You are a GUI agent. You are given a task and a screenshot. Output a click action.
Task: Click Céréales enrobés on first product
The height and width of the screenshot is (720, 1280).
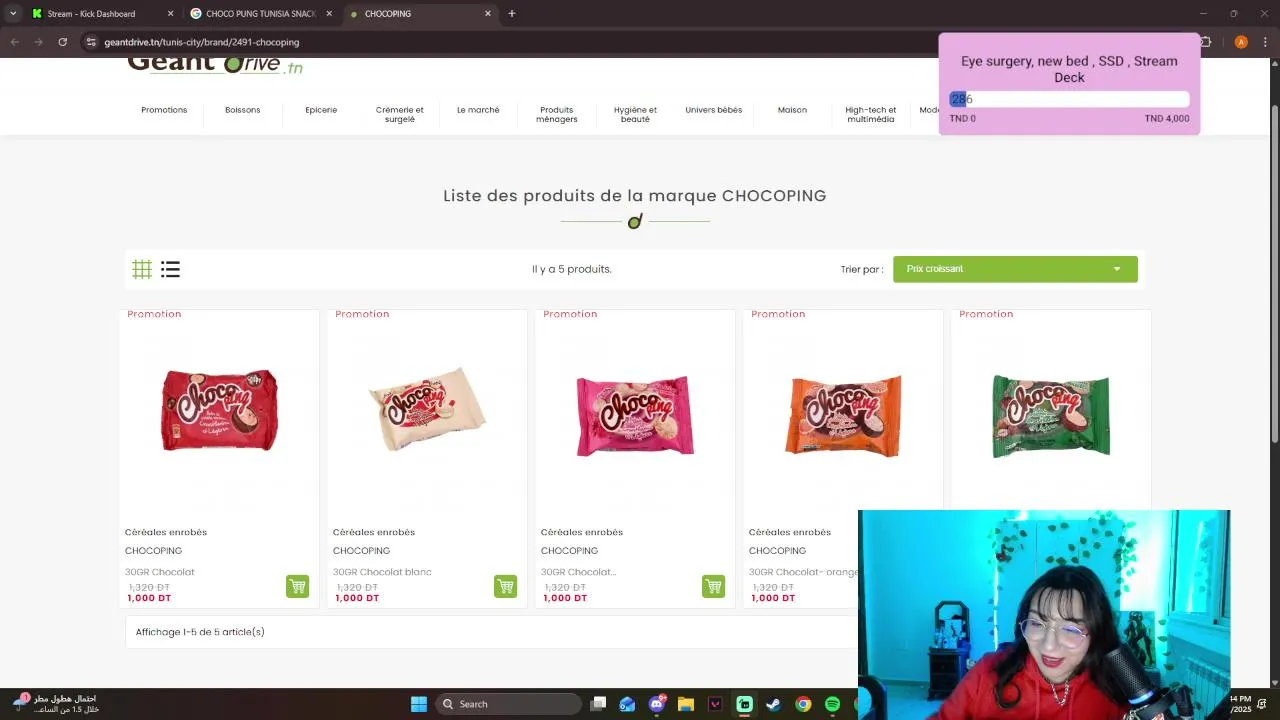pos(166,532)
